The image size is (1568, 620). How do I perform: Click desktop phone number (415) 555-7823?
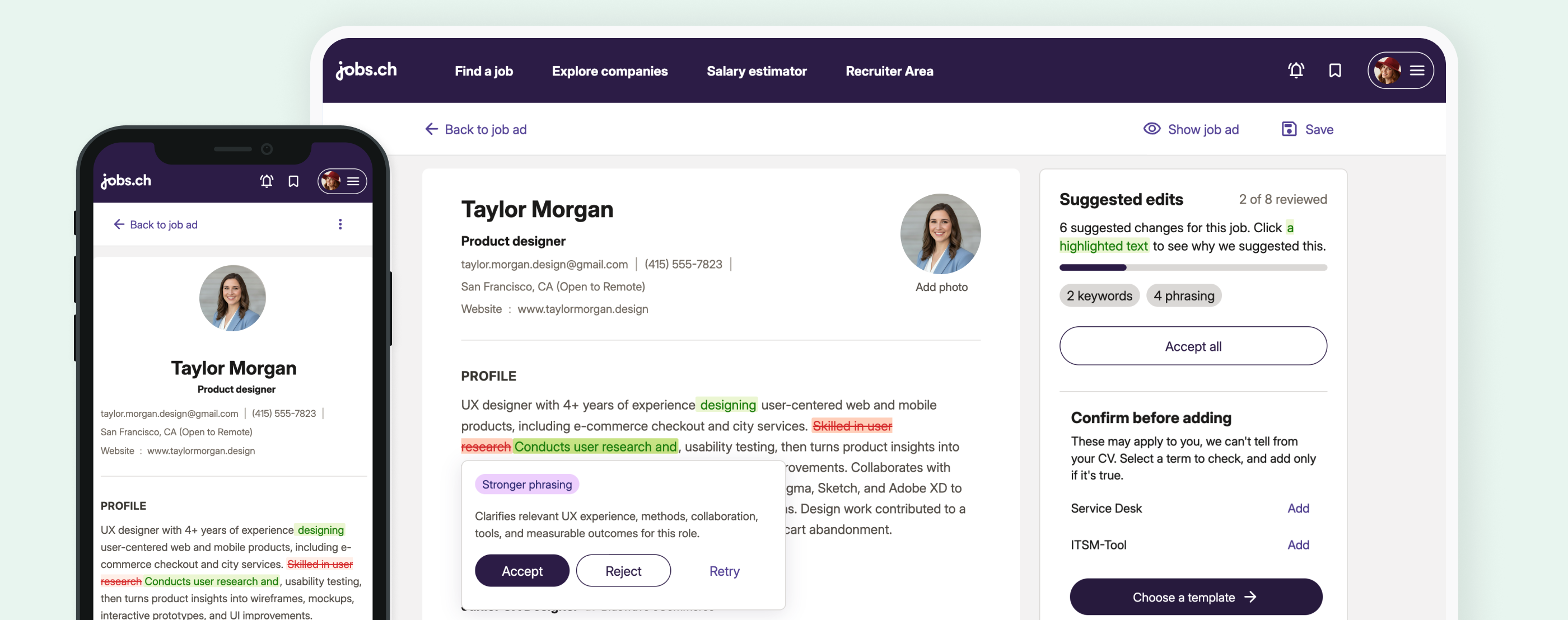(x=683, y=264)
